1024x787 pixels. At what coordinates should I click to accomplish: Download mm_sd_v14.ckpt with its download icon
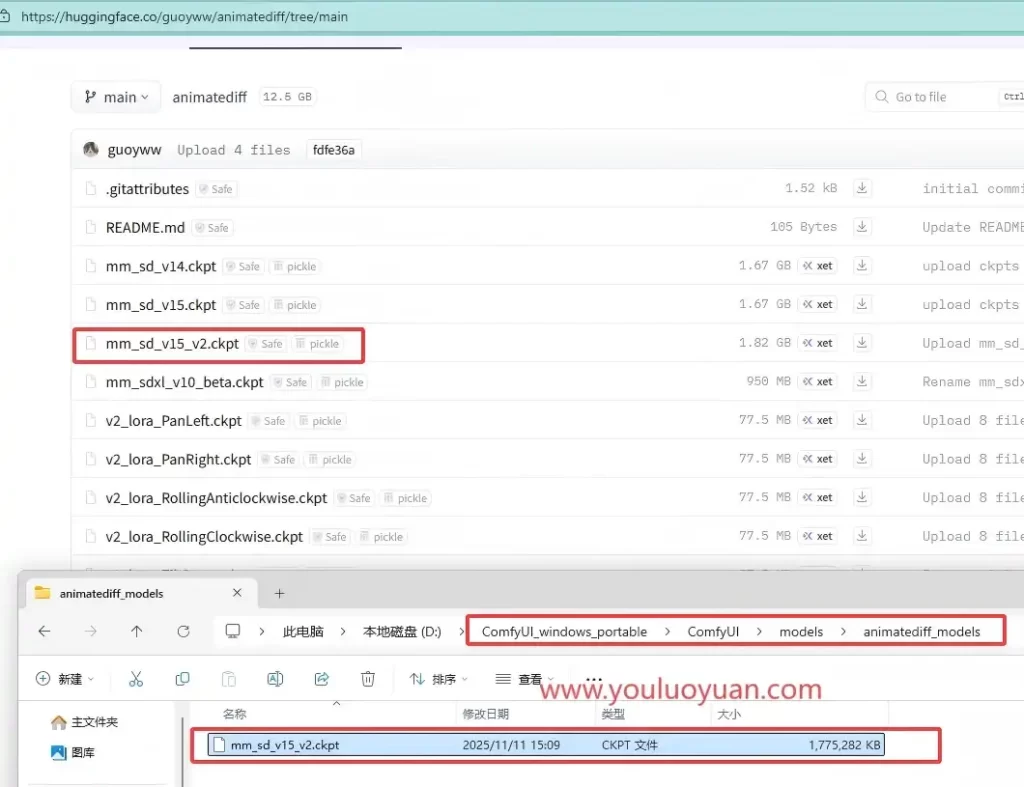pyautogui.click(x=862, y=265)
